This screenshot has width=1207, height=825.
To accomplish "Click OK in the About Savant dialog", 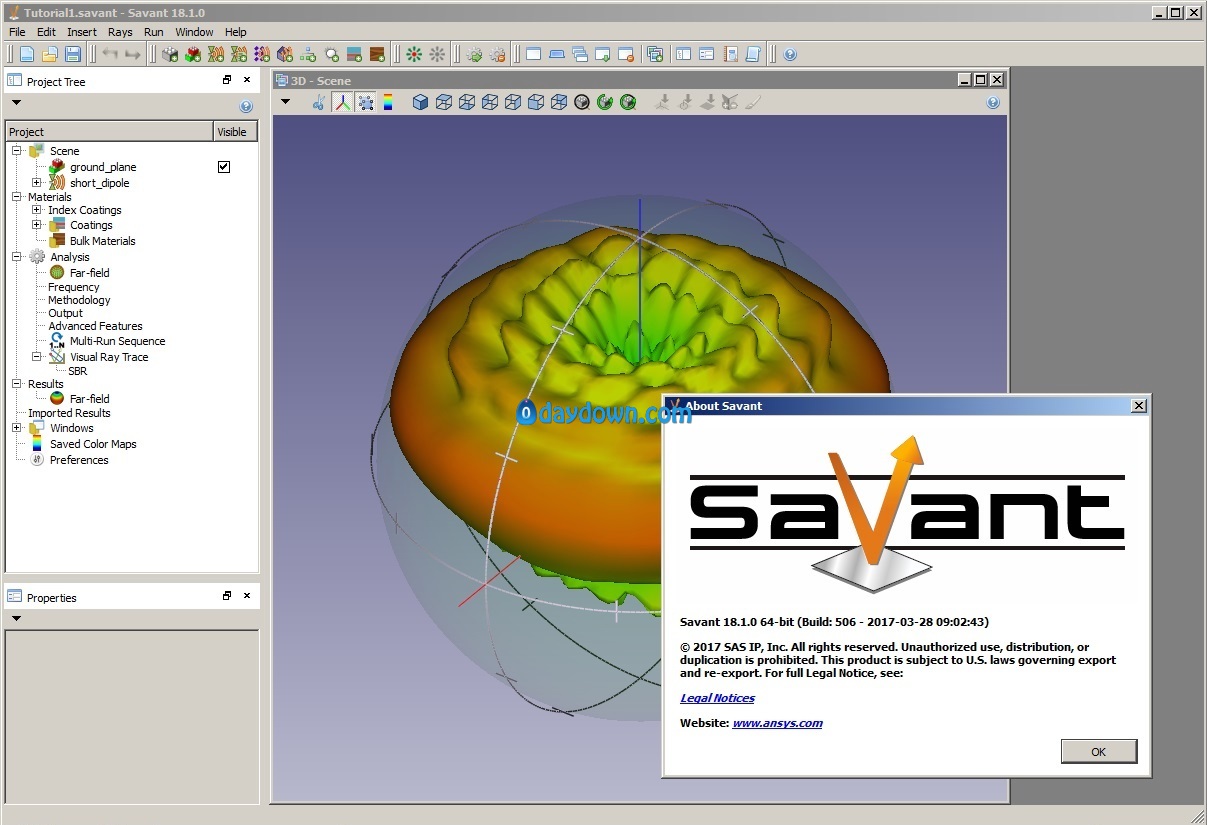I will click(1098, 751).
